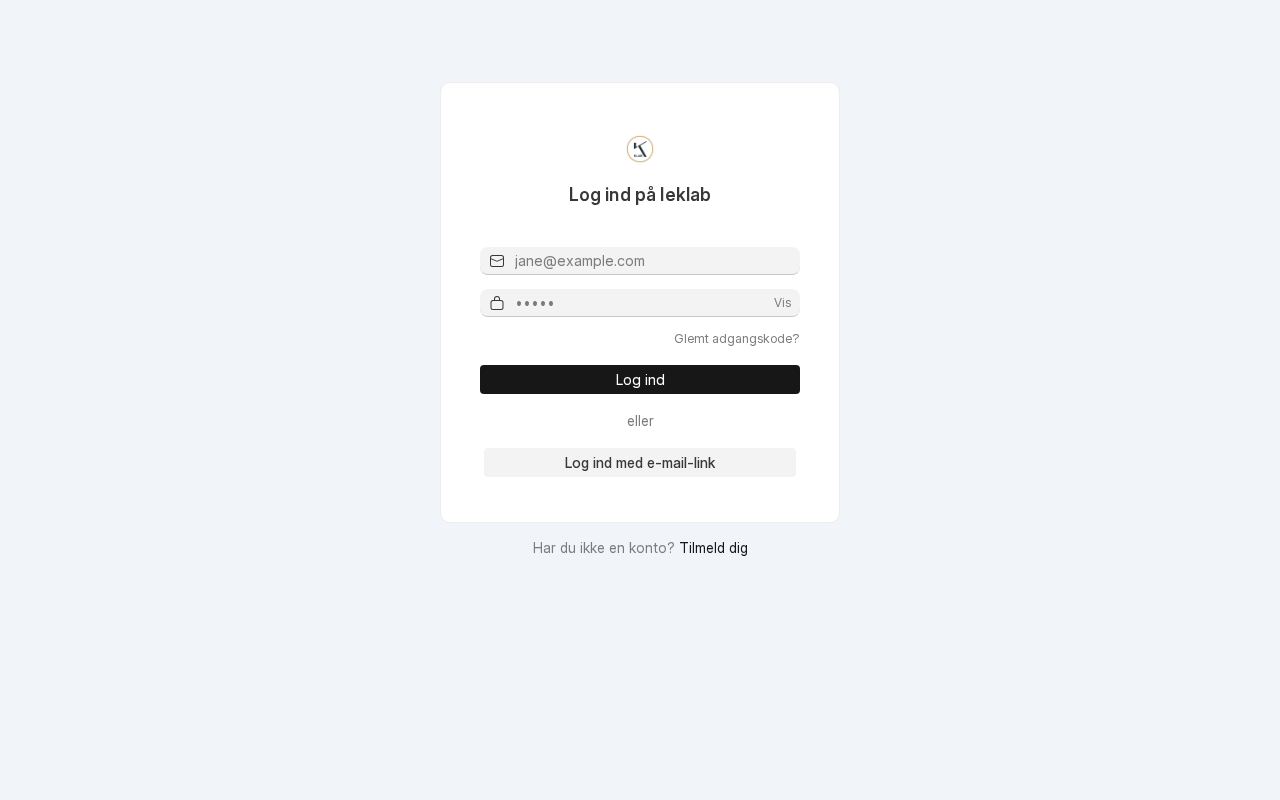This screenshot has height=800, width=1280.
Task: Click the envelope icon in email field
Action: [497, 261]
